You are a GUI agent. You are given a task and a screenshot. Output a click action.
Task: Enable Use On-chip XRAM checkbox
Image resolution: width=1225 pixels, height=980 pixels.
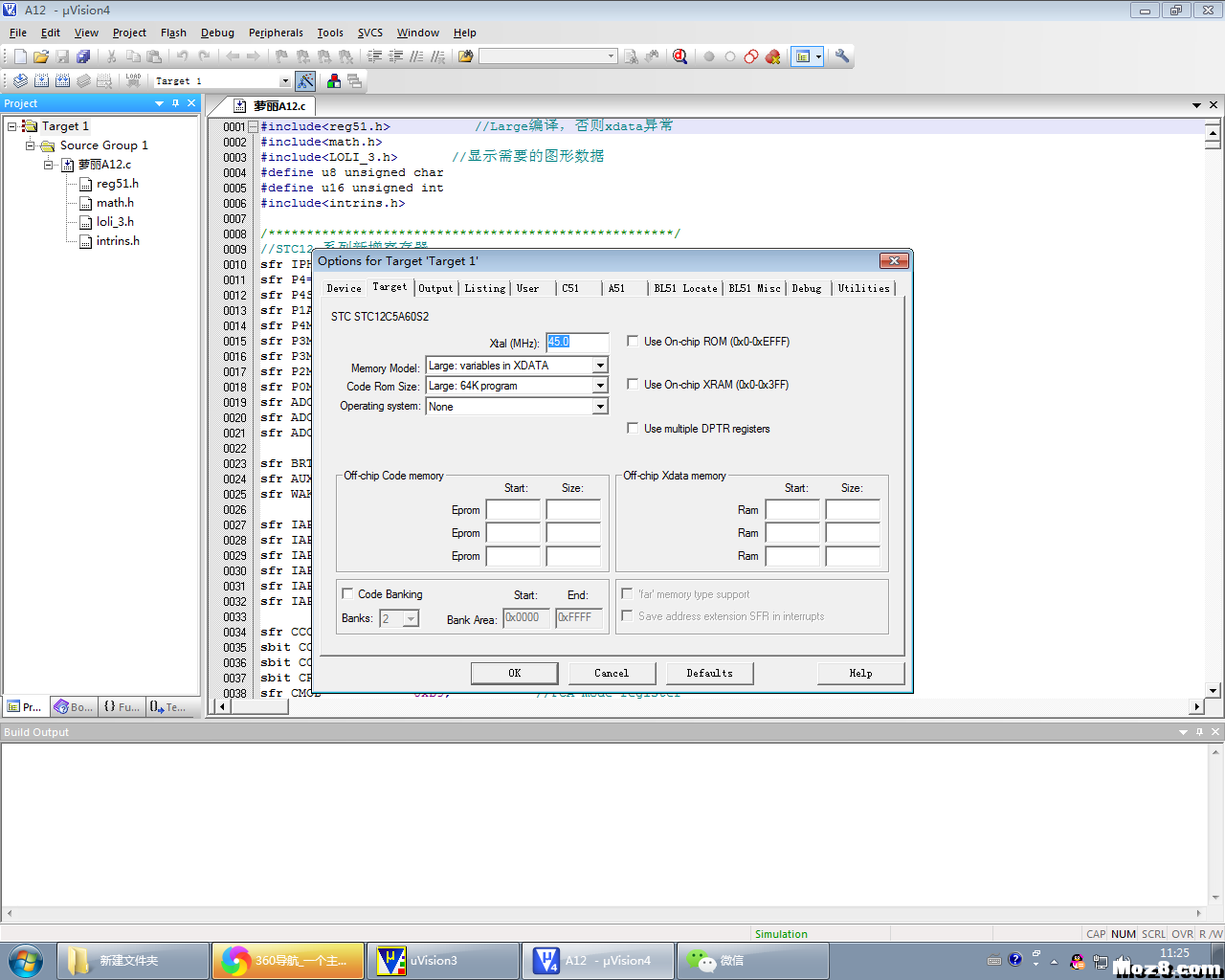click(633, 384)
